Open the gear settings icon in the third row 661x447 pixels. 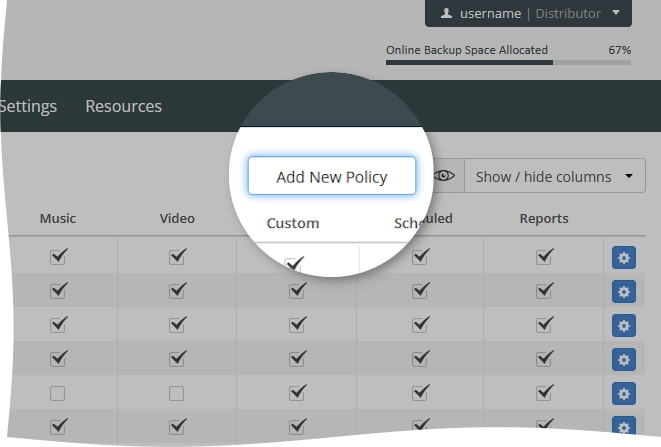(624, 326)
